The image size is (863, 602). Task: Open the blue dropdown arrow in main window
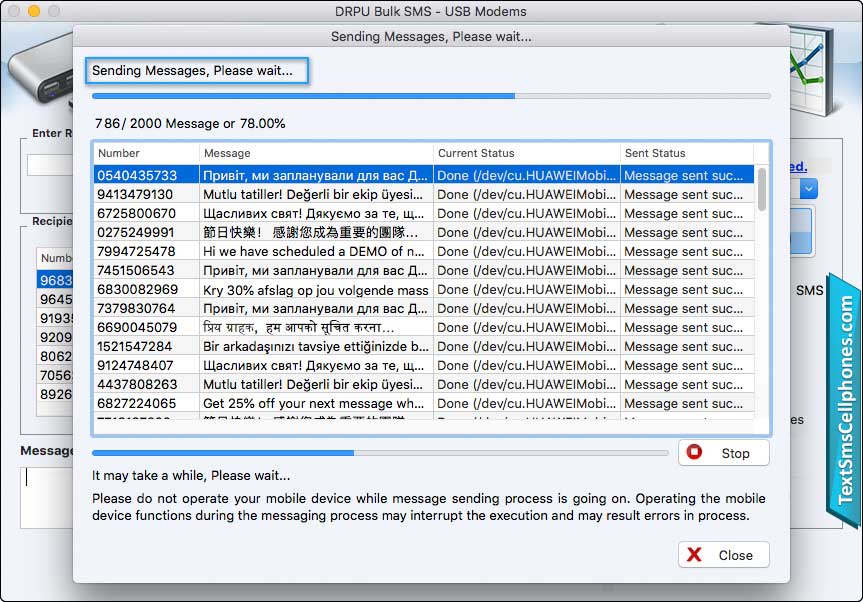pos(808,189)
